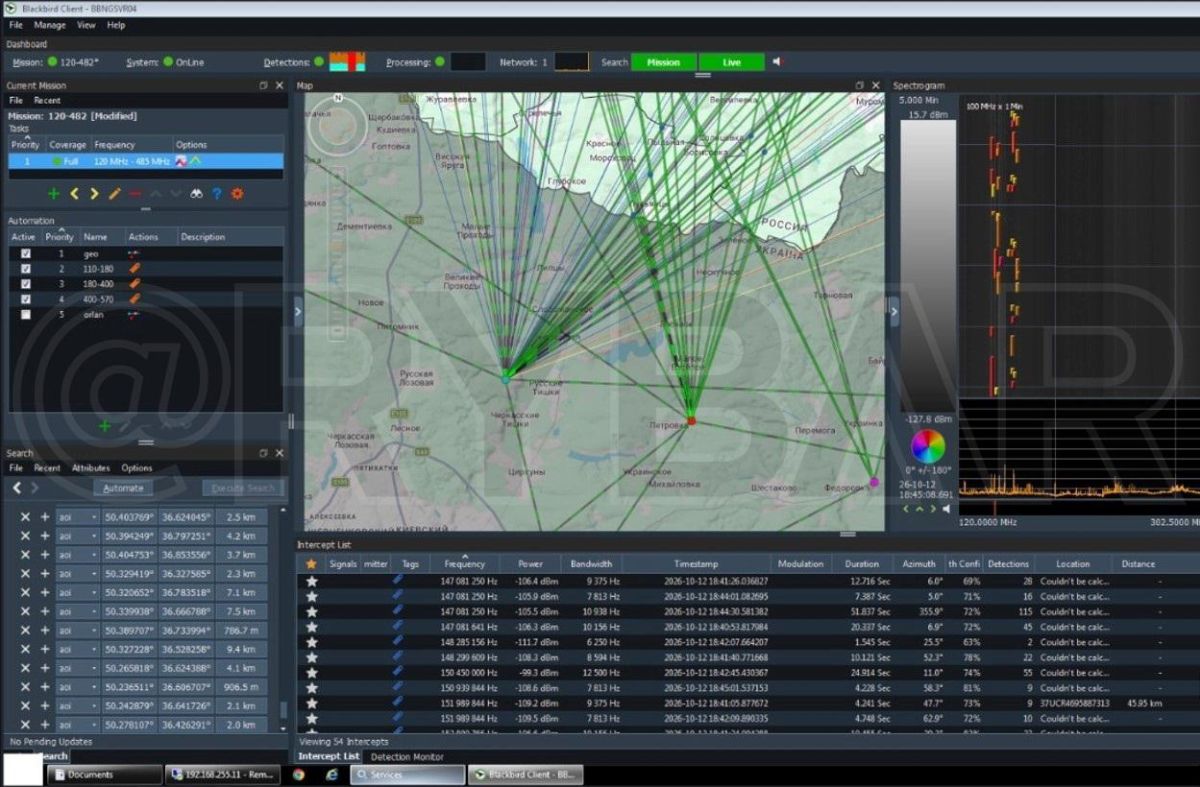Open the blue question mark help icon
The height and width of the screenshot is (787, 1200).
click(216, 193)
